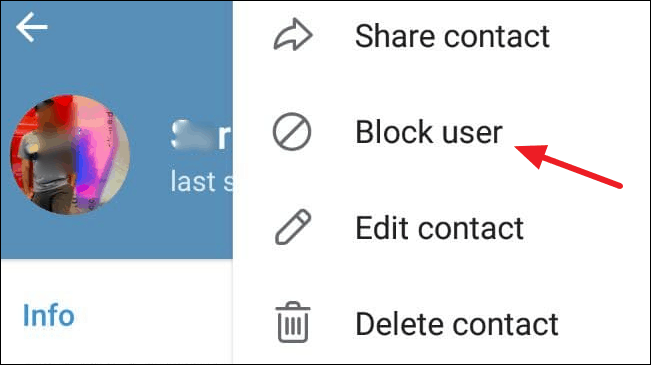This screenshot has width=651, height=365.
Task: Choose the Block user menu entry
Action: coord(442,132)
